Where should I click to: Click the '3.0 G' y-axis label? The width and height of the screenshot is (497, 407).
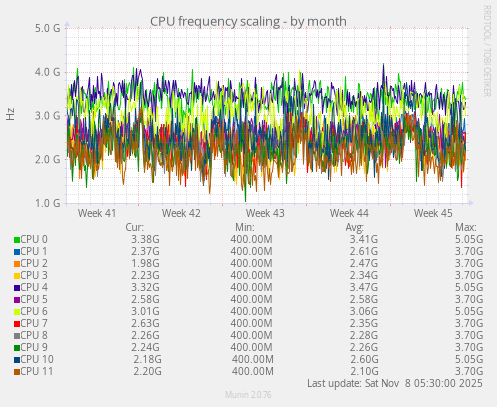pos(48,116)
